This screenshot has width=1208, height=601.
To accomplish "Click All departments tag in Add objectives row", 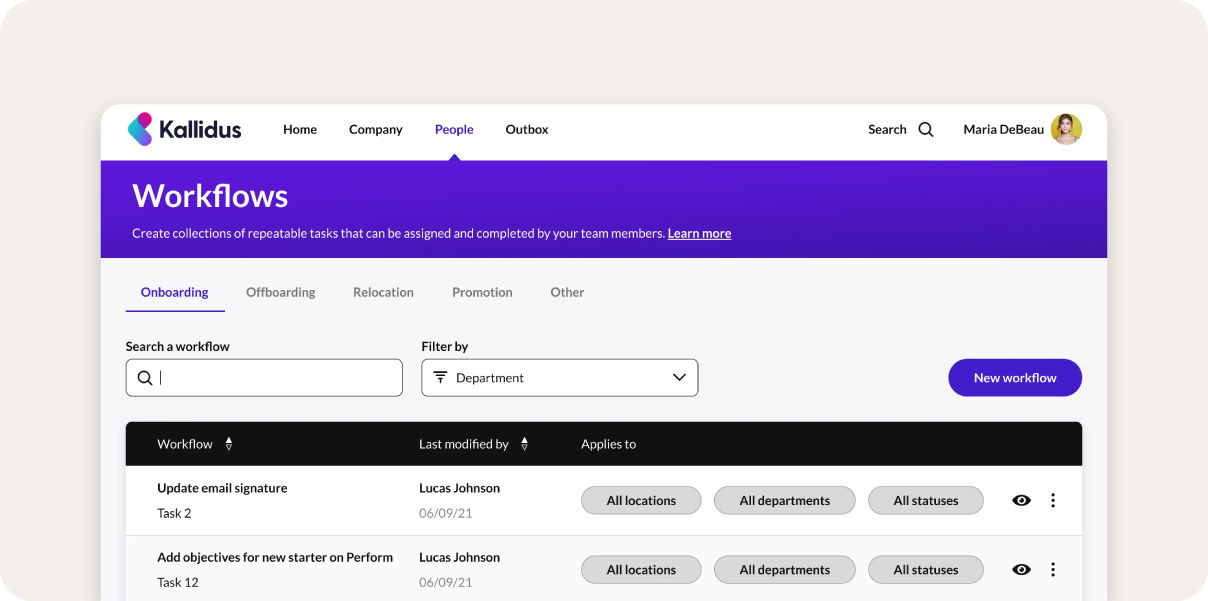I will [x=785, y=569].
